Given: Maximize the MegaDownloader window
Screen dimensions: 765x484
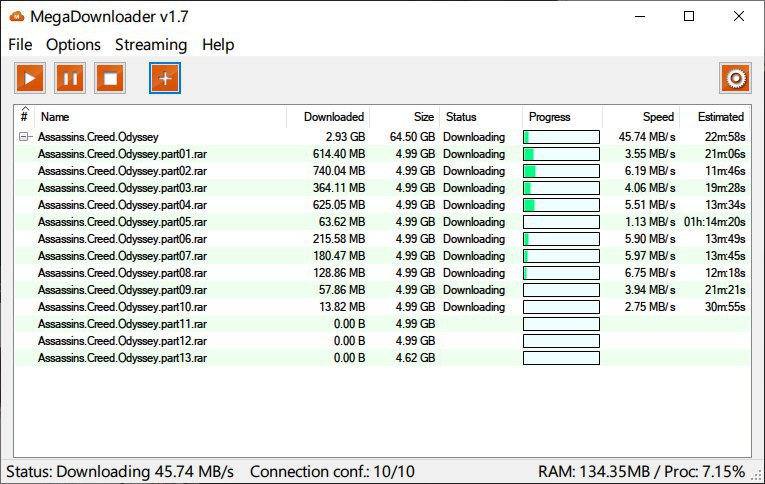Looking at the screenshot, I should (x=688, y=16).
